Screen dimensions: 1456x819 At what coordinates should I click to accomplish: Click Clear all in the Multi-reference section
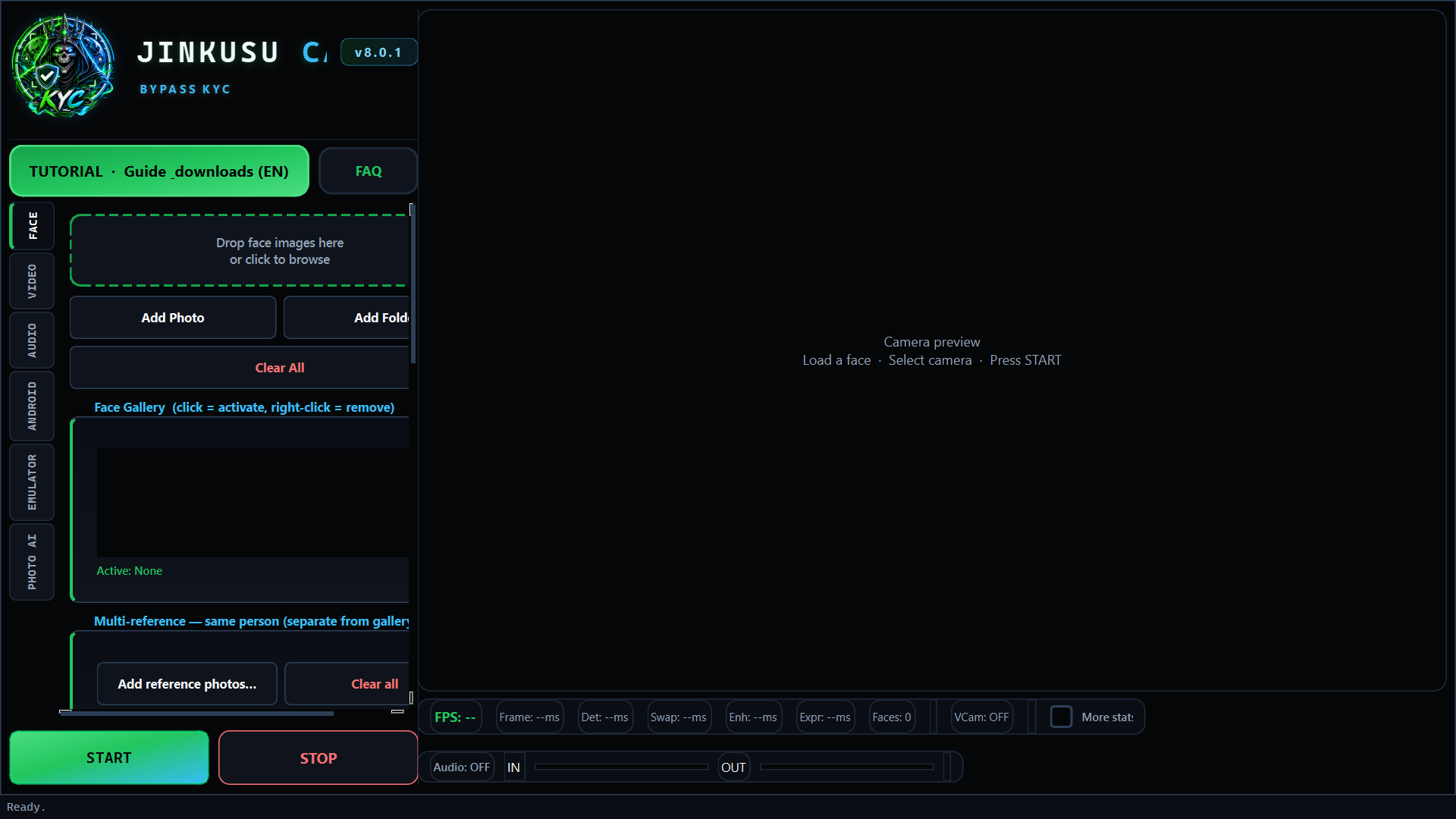point(347,684)
